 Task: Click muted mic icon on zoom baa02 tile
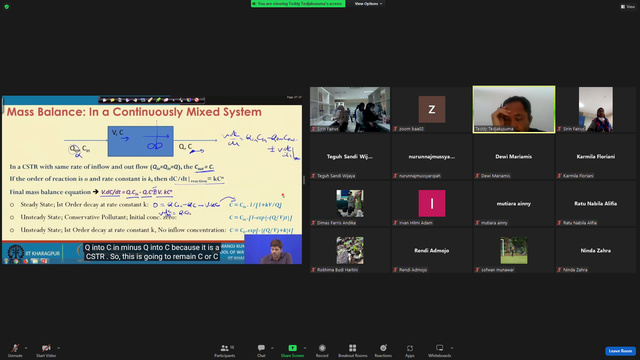(x=395, y=129)
